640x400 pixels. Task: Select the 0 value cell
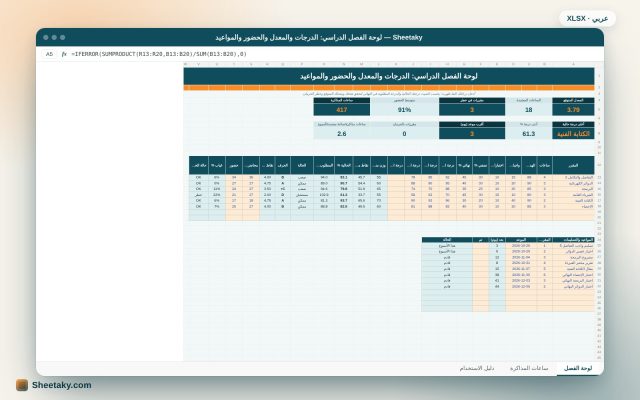(x=404, y=134)
